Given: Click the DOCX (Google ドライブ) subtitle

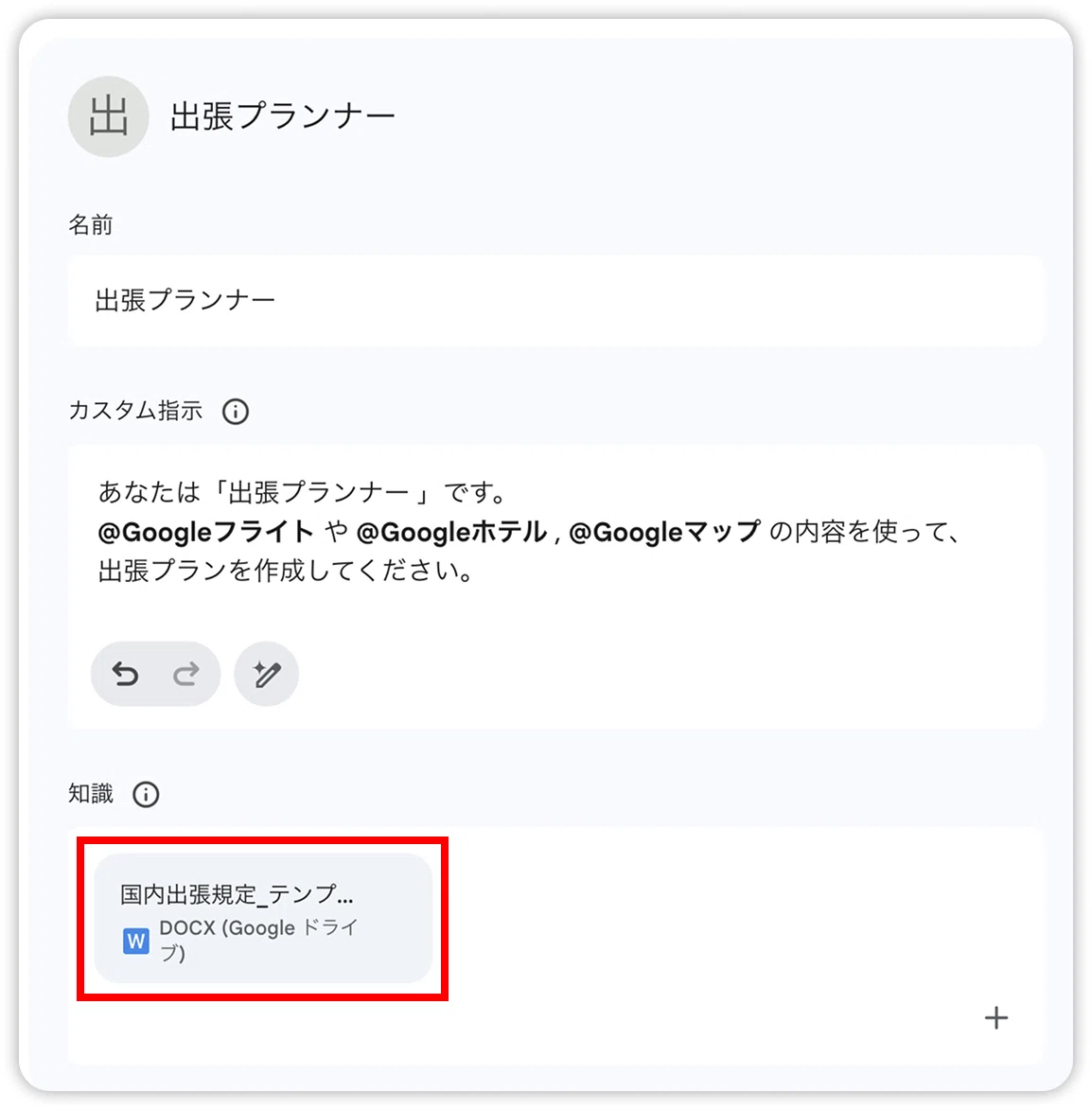Looking at the screenshot, I should (x=258, y=940).
